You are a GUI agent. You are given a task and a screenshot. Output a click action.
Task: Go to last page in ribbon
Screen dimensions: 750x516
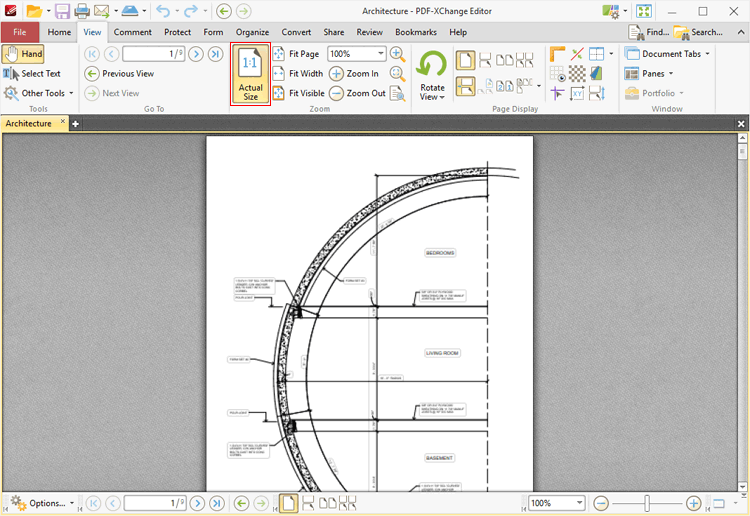[215, 54]
